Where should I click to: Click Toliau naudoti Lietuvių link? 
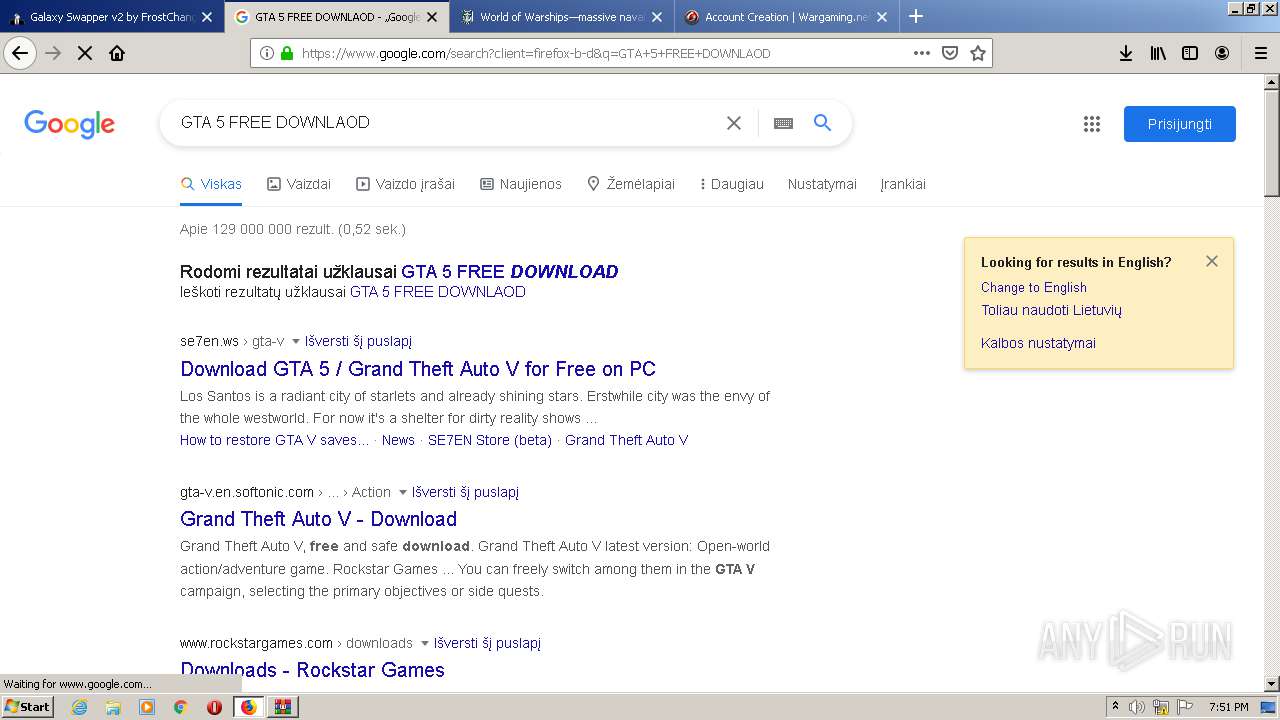[x=1051, y=310]
